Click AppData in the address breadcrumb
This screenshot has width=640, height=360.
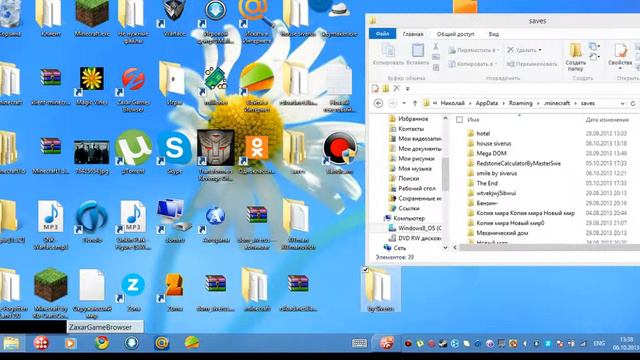[x=487, y=103]
